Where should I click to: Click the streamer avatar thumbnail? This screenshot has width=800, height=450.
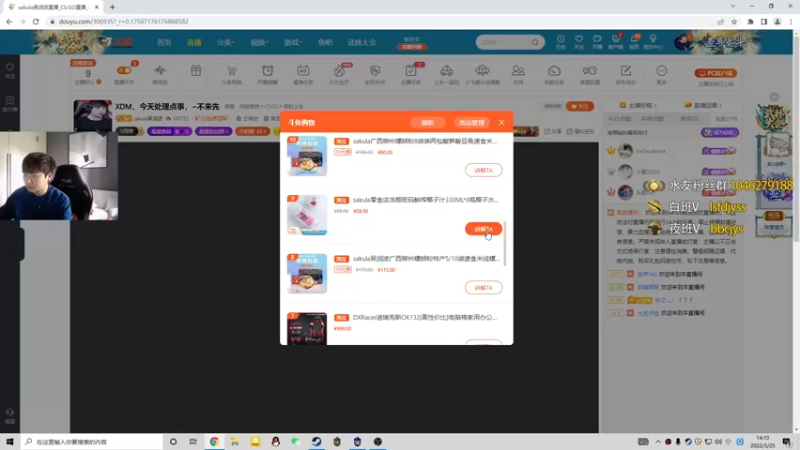click(92, 115)
